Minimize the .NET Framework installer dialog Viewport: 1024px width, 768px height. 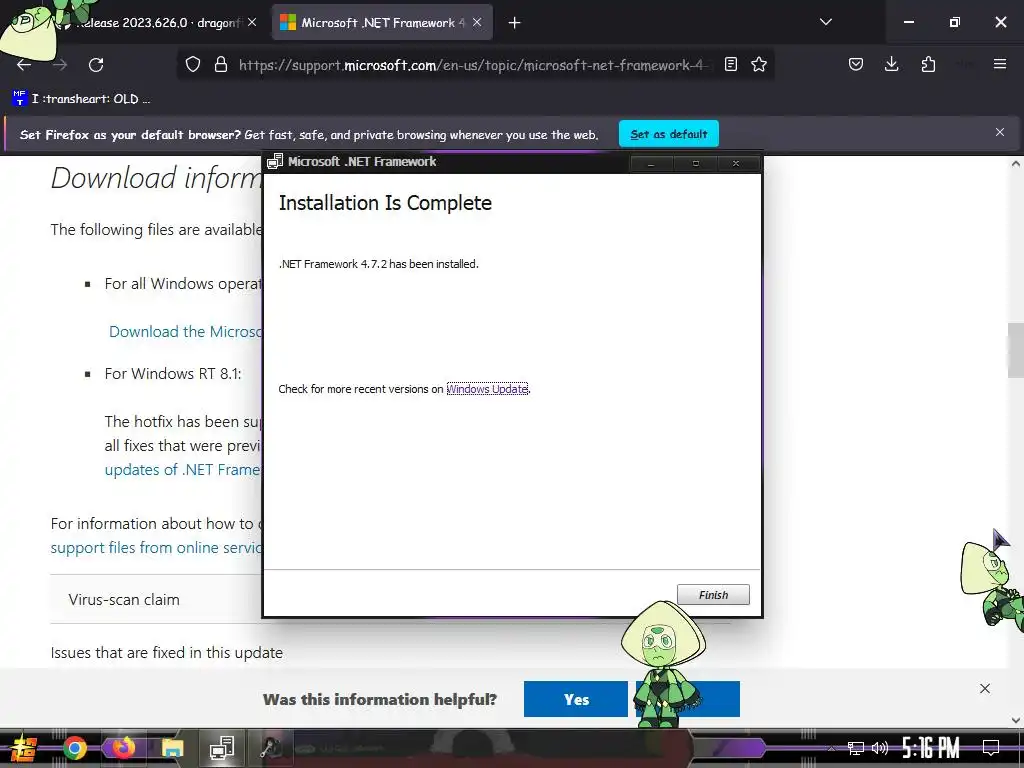pyautogui.click(x=650, y=163)
